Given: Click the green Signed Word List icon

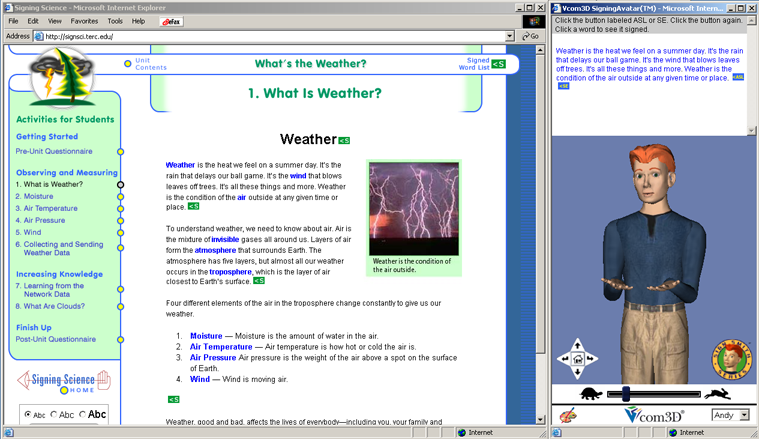Looking at the screenshot, I should 498,64.
